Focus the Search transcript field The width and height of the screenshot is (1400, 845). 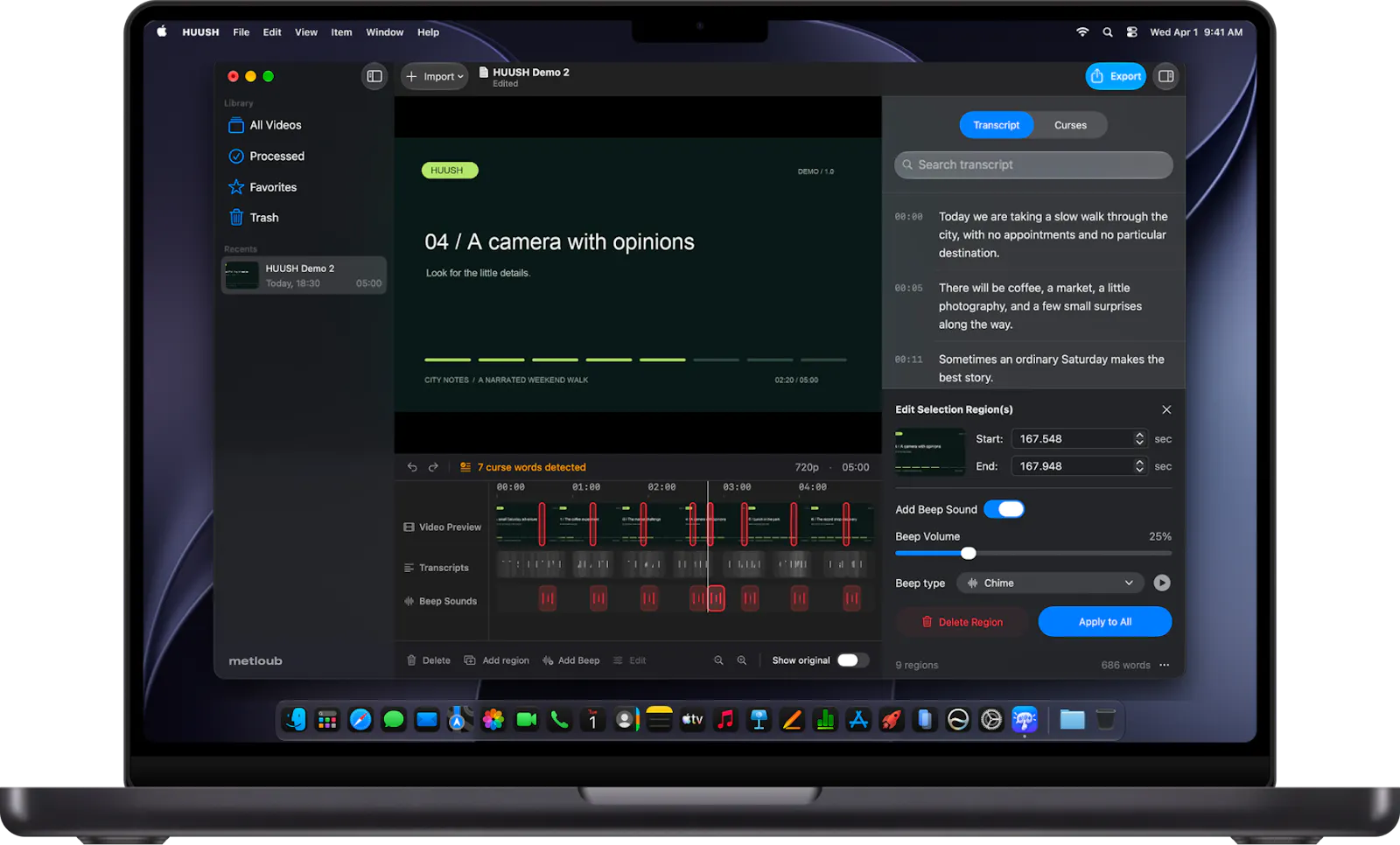coord(1033,164)
